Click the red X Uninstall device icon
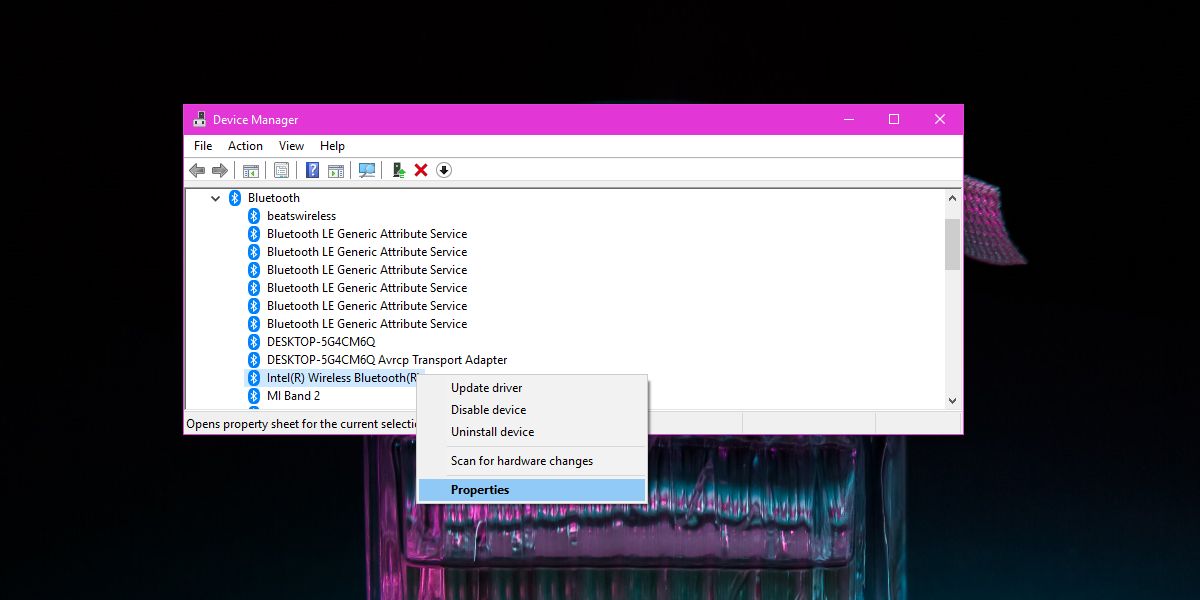The image size is (1200, 600). [x=421, y=171]
